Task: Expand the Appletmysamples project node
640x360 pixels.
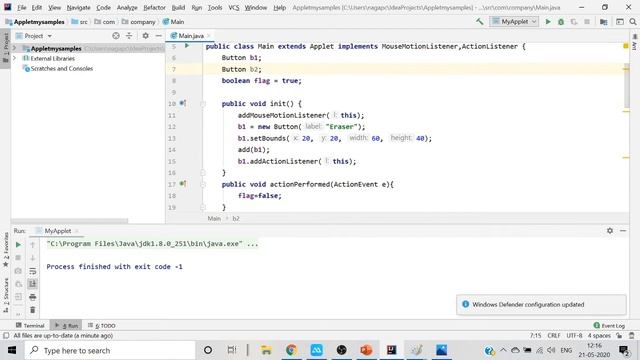Action: coord(15,48)
